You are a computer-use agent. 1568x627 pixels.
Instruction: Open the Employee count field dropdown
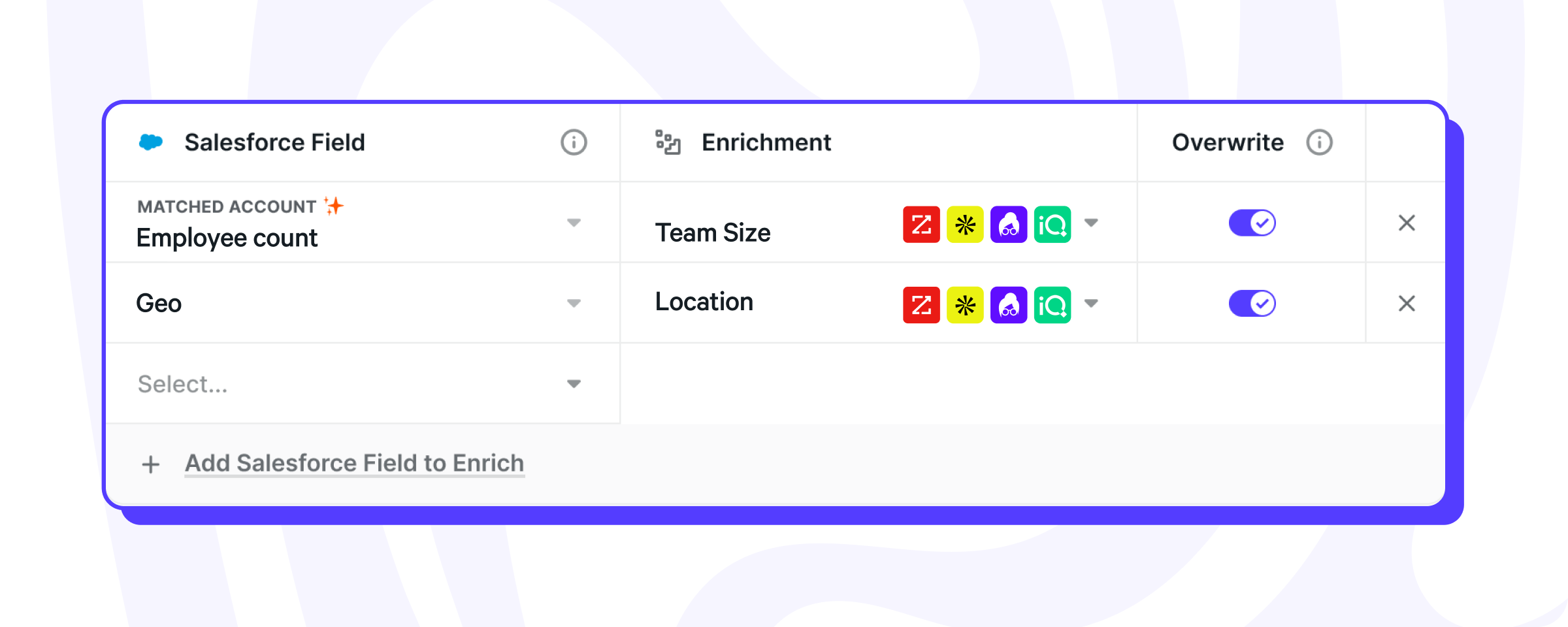[574, 222]
